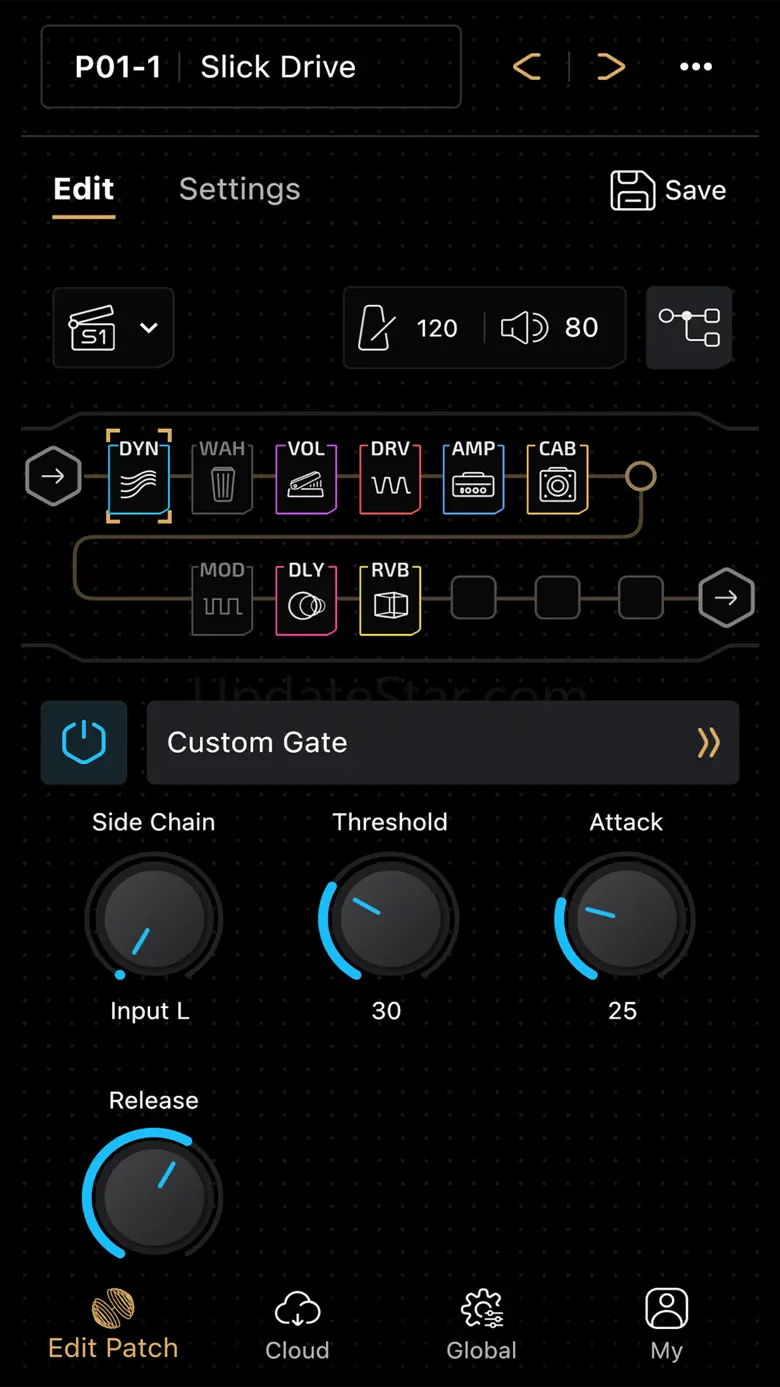Screen dimensions: 780x1387
Task: Toggle the MOD modulation block
Action: (x=222, y=598)
